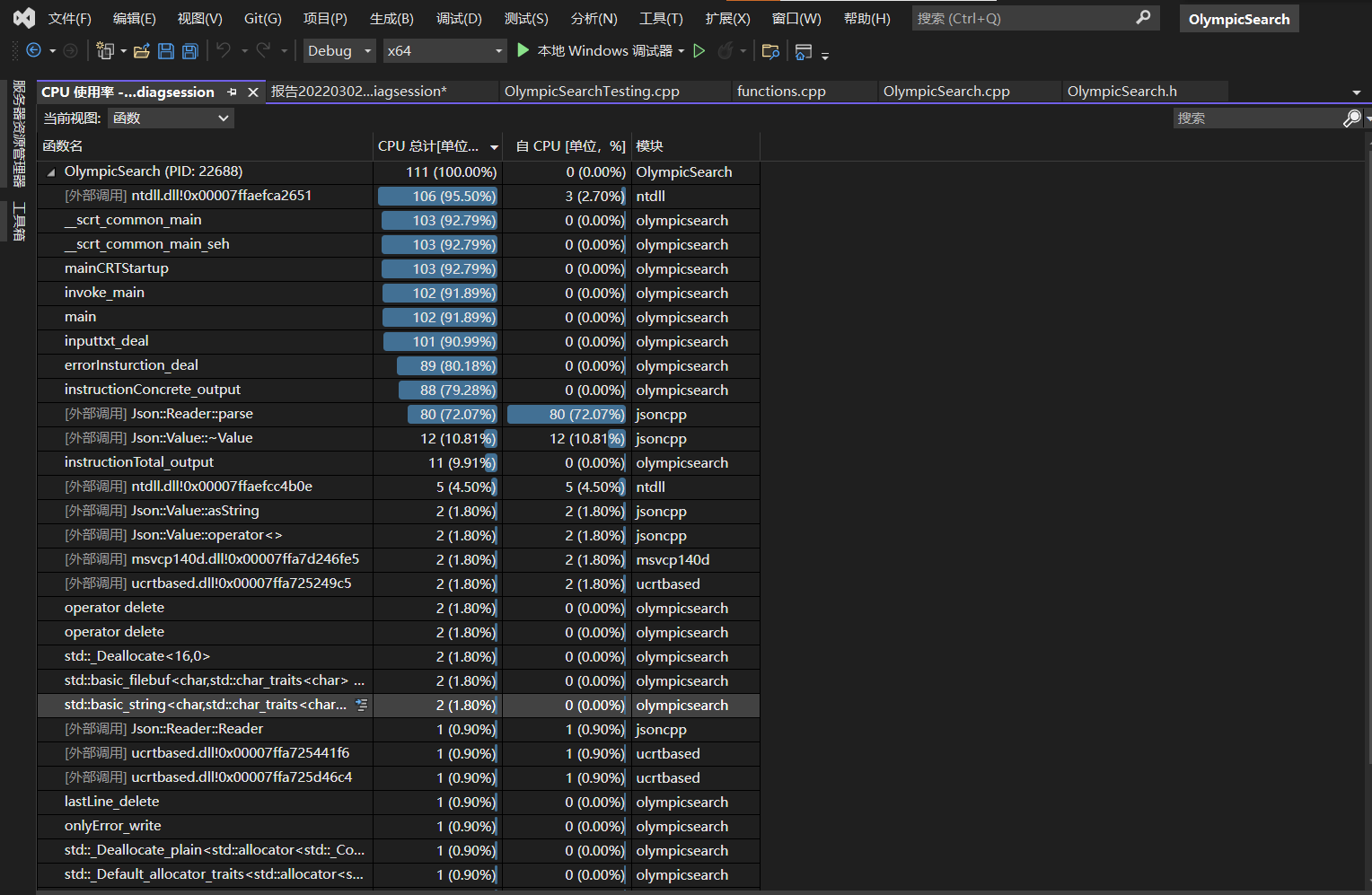Collapse the OlympicSearch PID 22688 node

[x=51, y=171]
